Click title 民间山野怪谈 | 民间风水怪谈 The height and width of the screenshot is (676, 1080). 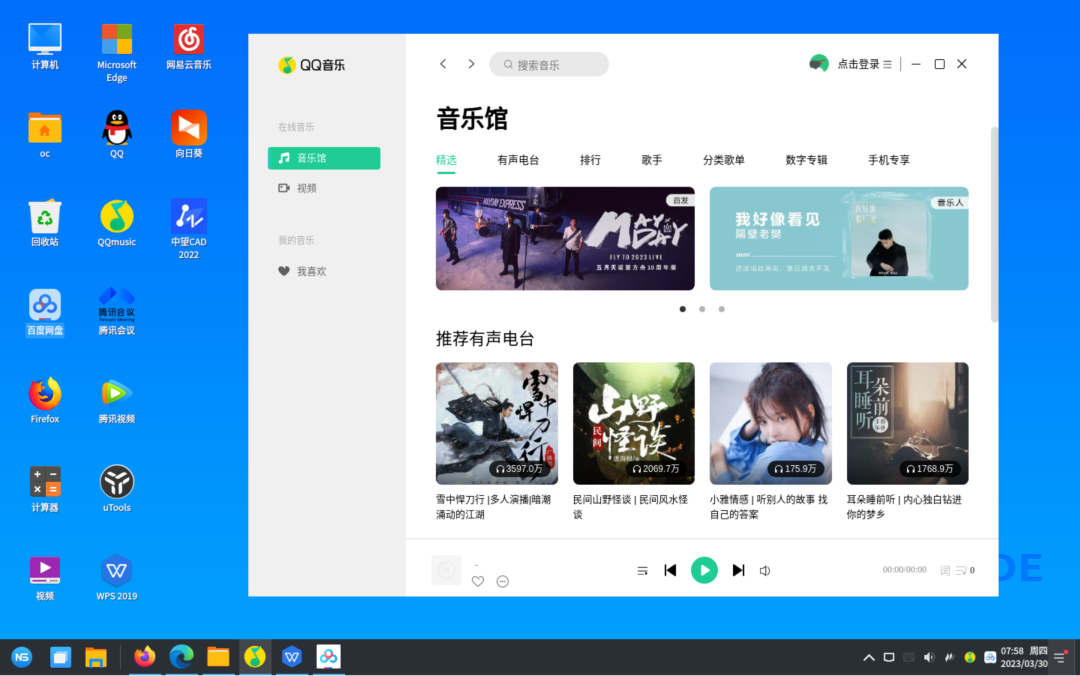(630, 507)
